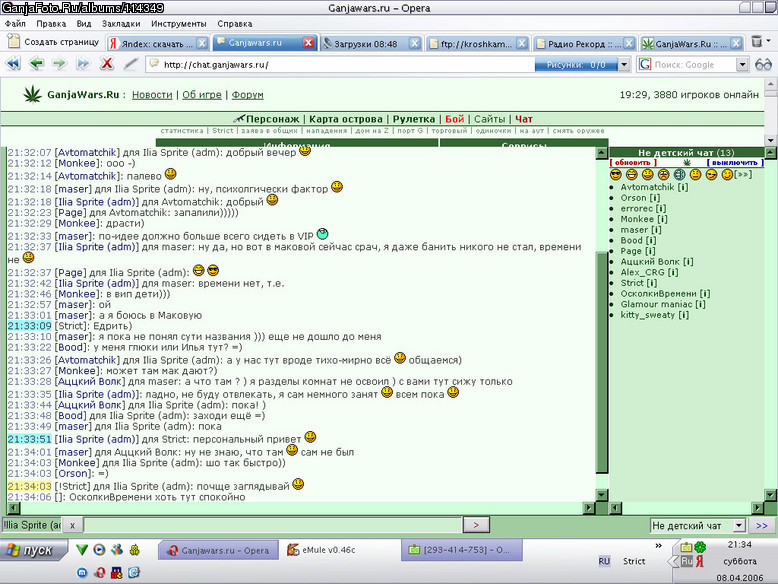
Task: Click the page icon on Создать страницу
Action: pyautogui.click(x=14, y=42)
